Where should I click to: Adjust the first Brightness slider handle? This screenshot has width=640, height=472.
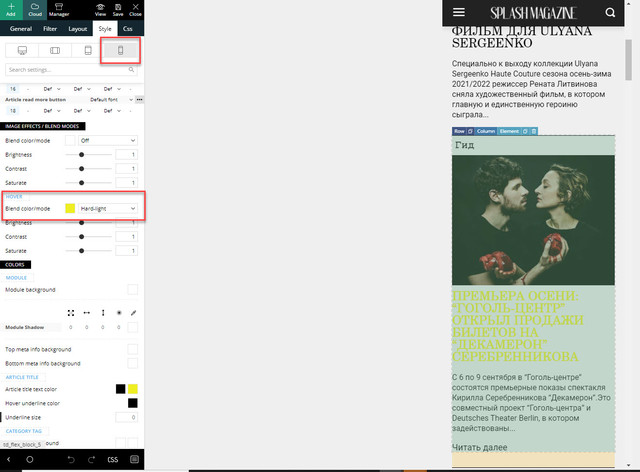pyautogui.click(x=82, y=155)
